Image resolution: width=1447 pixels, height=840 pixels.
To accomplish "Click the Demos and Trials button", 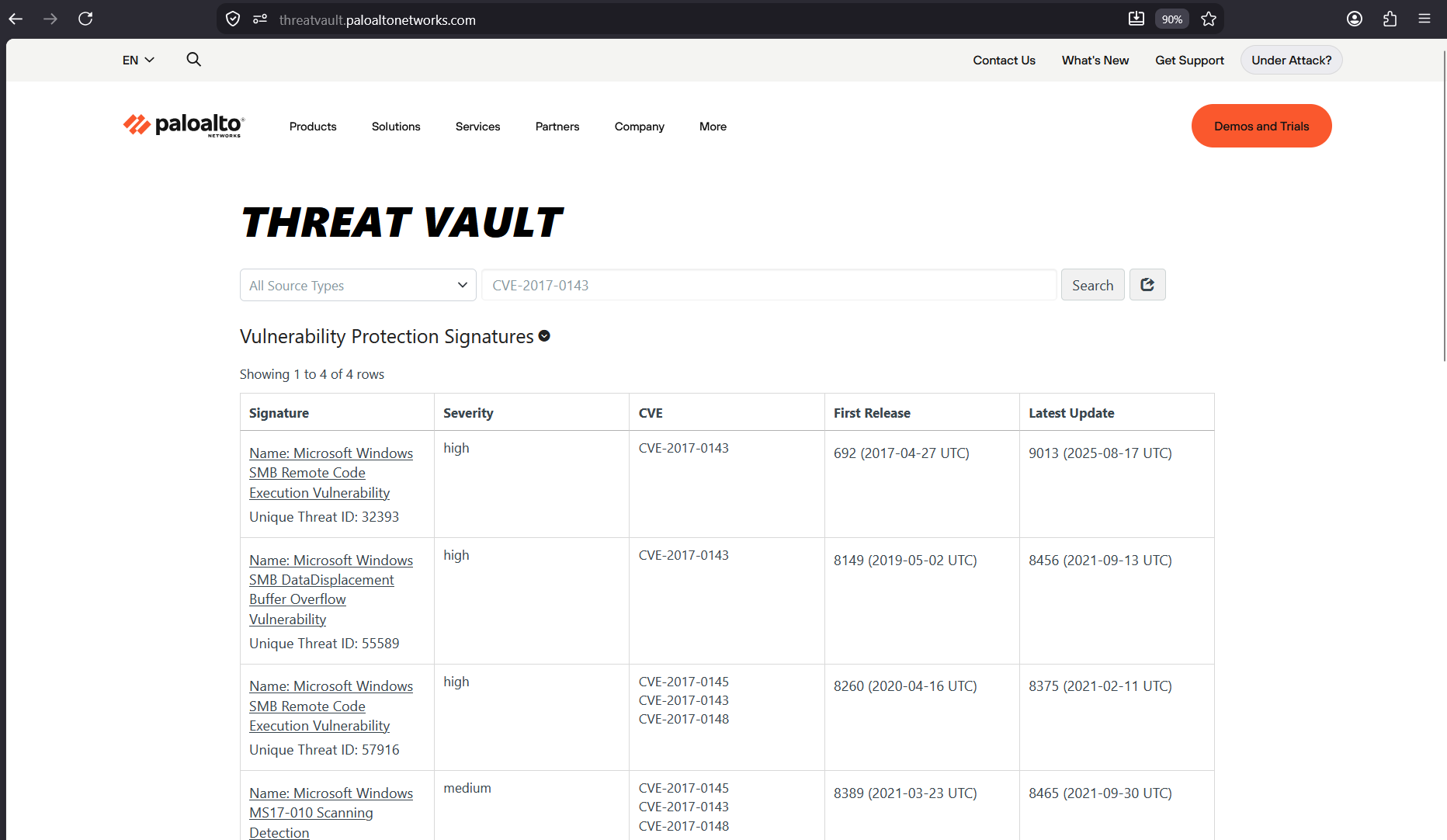I will tap(1261, 126).
